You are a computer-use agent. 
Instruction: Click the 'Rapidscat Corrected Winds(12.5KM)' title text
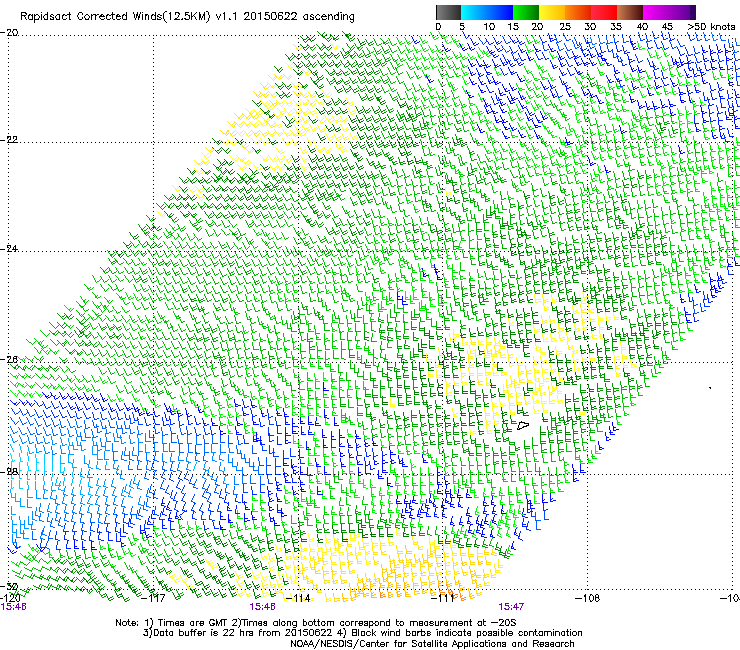point(115,17)
